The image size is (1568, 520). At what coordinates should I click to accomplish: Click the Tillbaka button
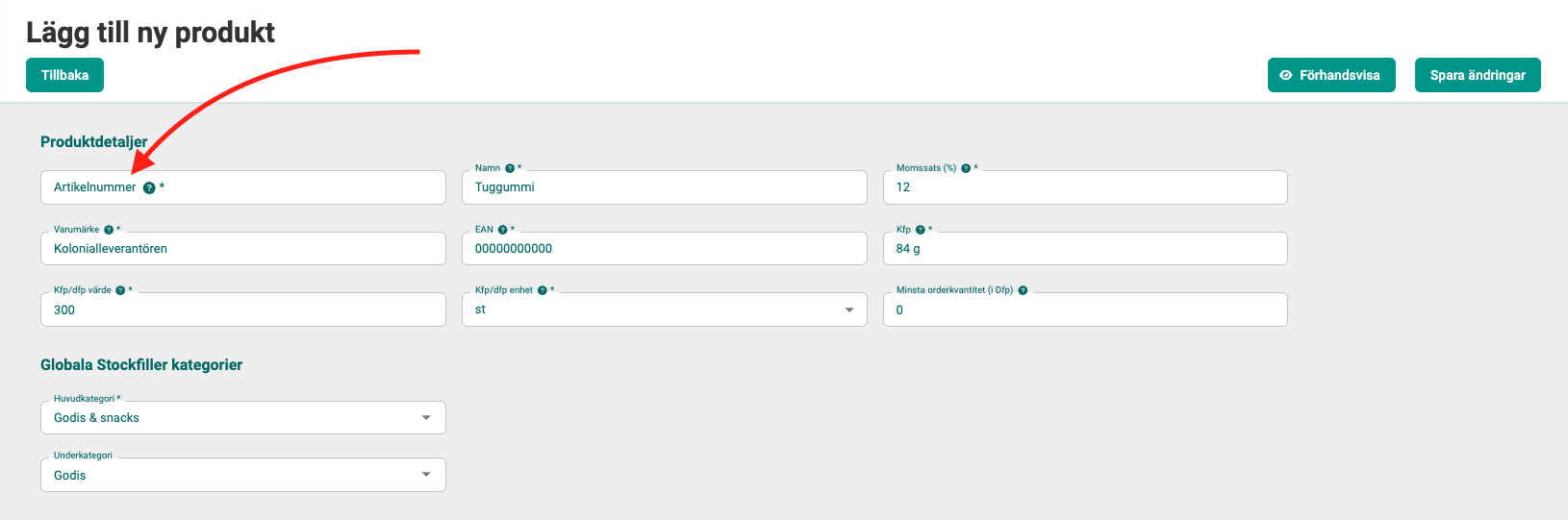click(64, 75)
